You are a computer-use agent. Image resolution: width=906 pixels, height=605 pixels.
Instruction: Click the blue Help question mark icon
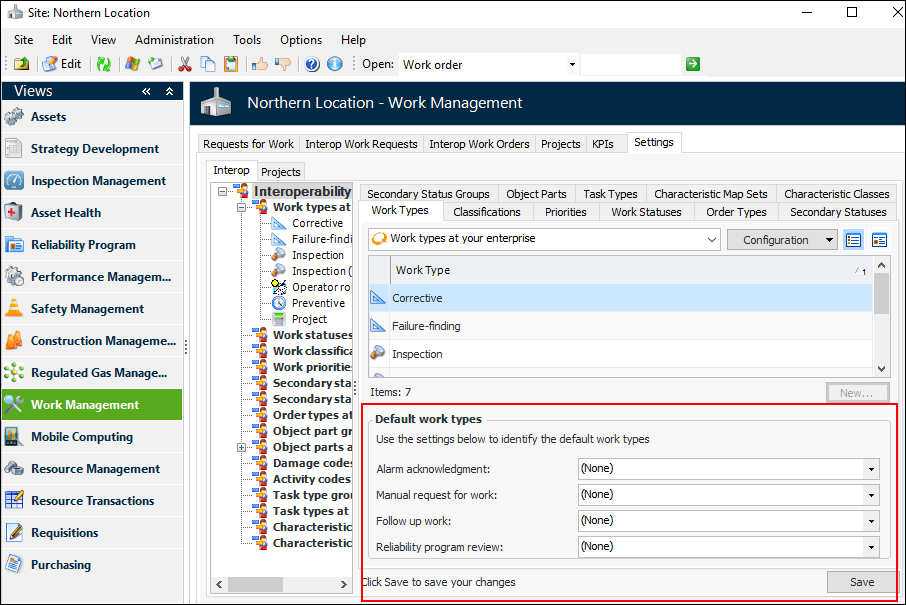click(x=312, y=64)
